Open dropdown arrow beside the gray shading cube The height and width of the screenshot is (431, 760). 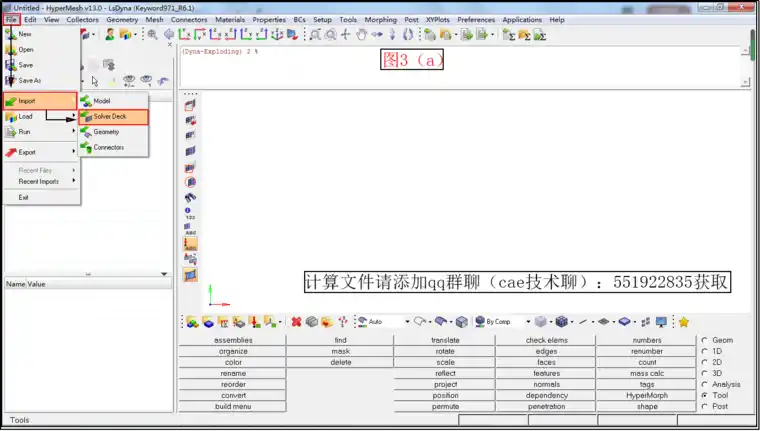[x=551, y=322]
